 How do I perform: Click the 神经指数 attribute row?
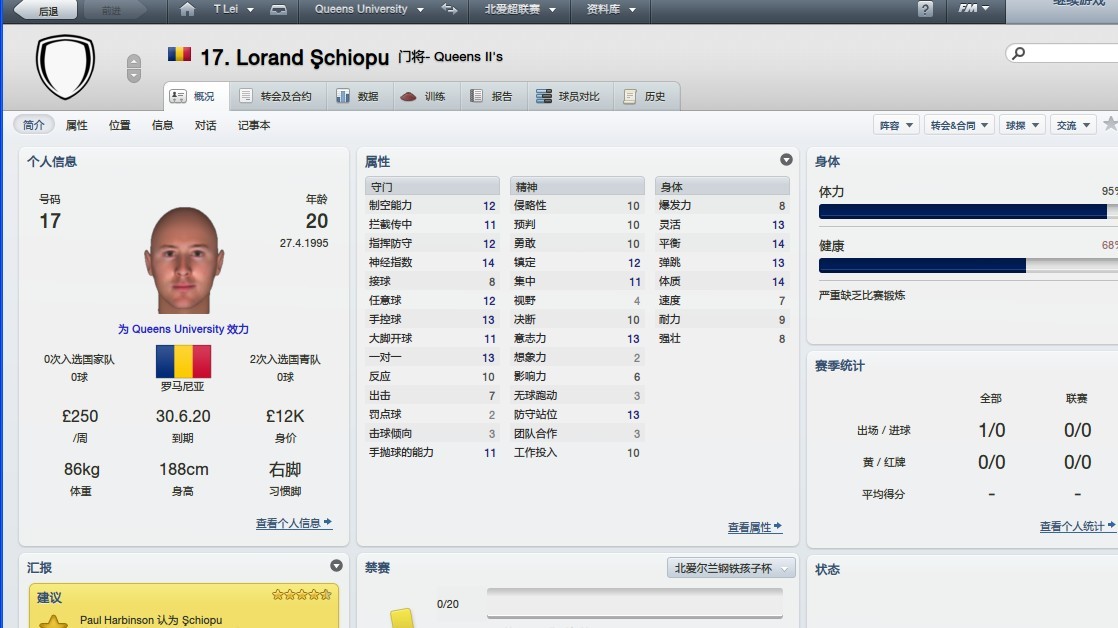click(432, 262)
